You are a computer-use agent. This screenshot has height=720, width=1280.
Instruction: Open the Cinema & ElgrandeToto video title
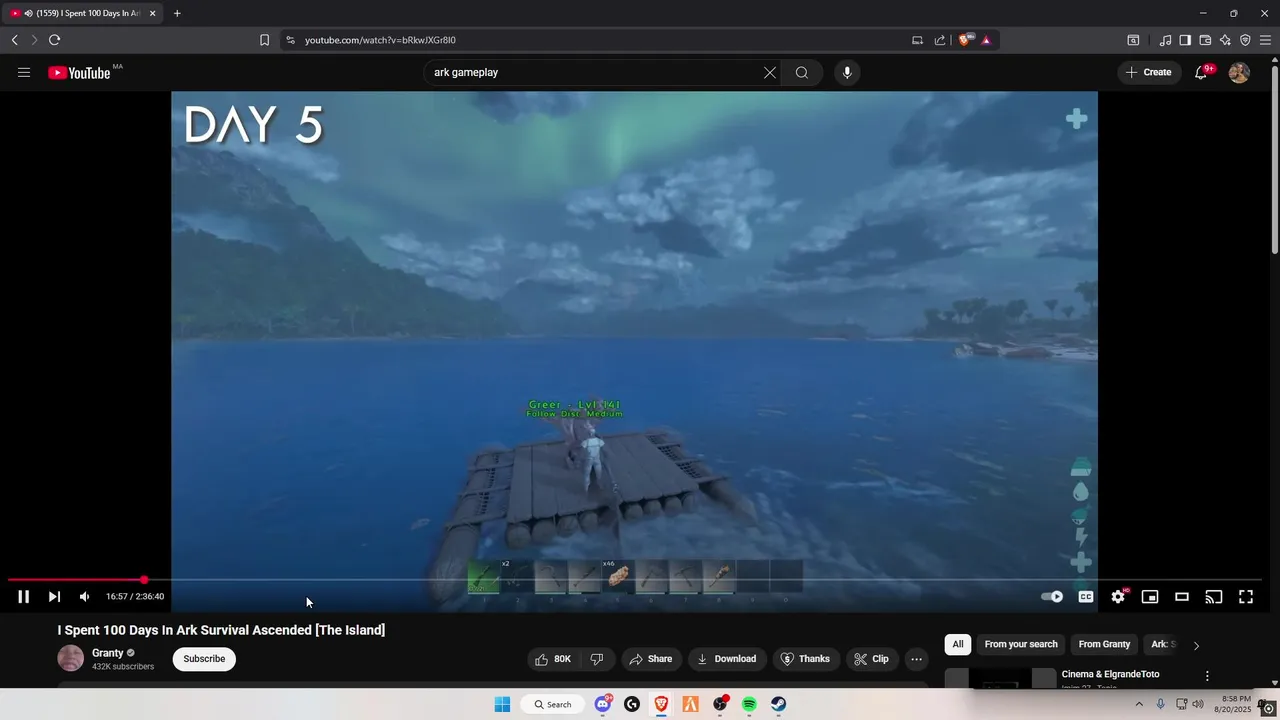(1110, 674)
